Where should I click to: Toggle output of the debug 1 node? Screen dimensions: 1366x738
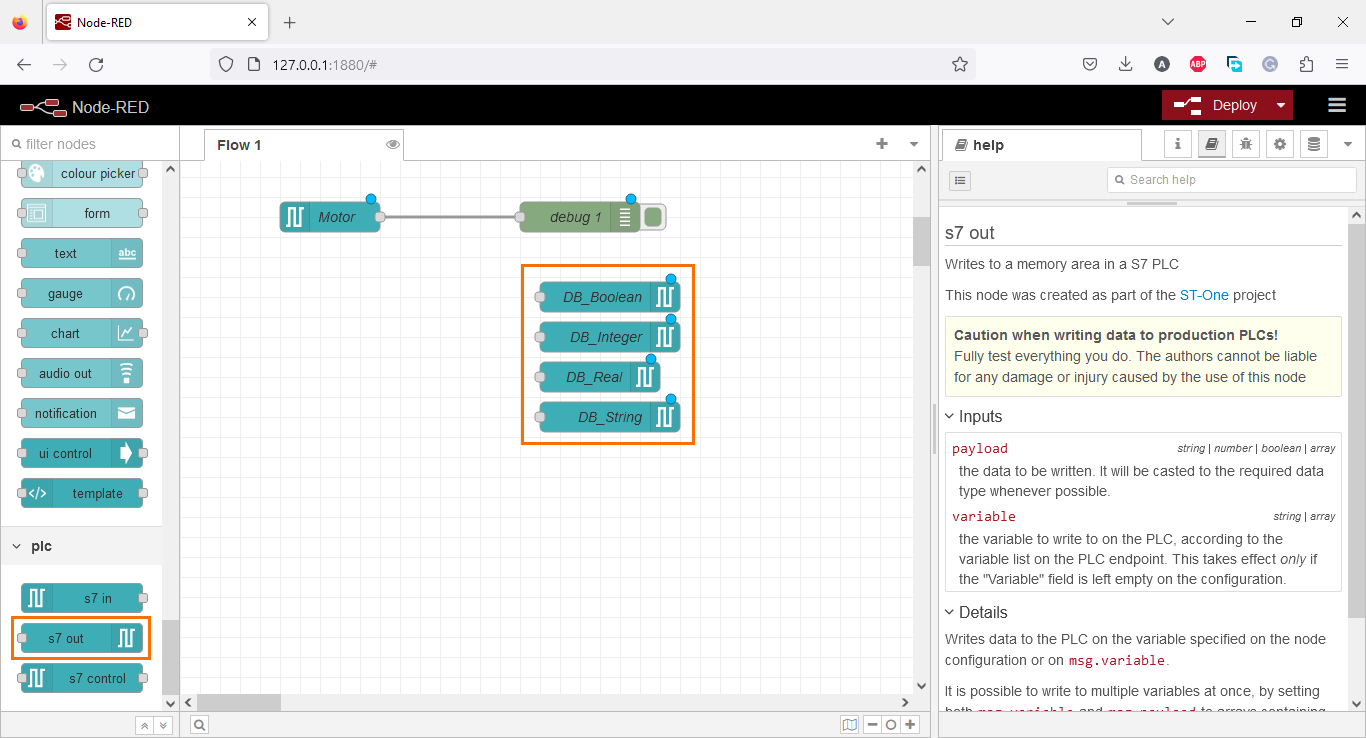pos(653,216)
